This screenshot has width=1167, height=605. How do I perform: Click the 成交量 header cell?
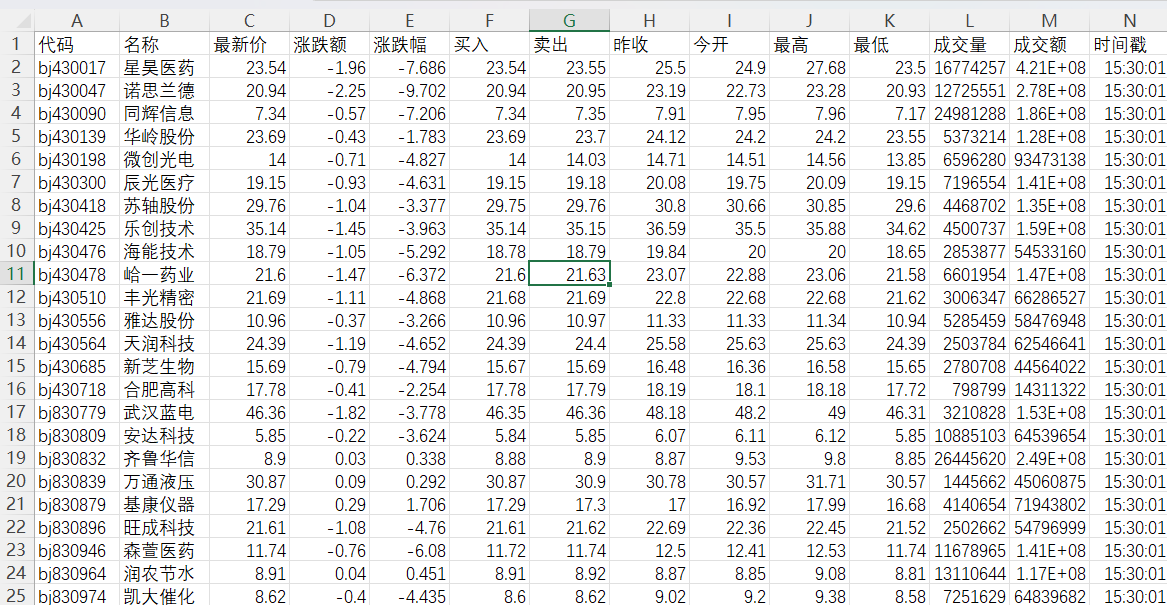point(970,45)
